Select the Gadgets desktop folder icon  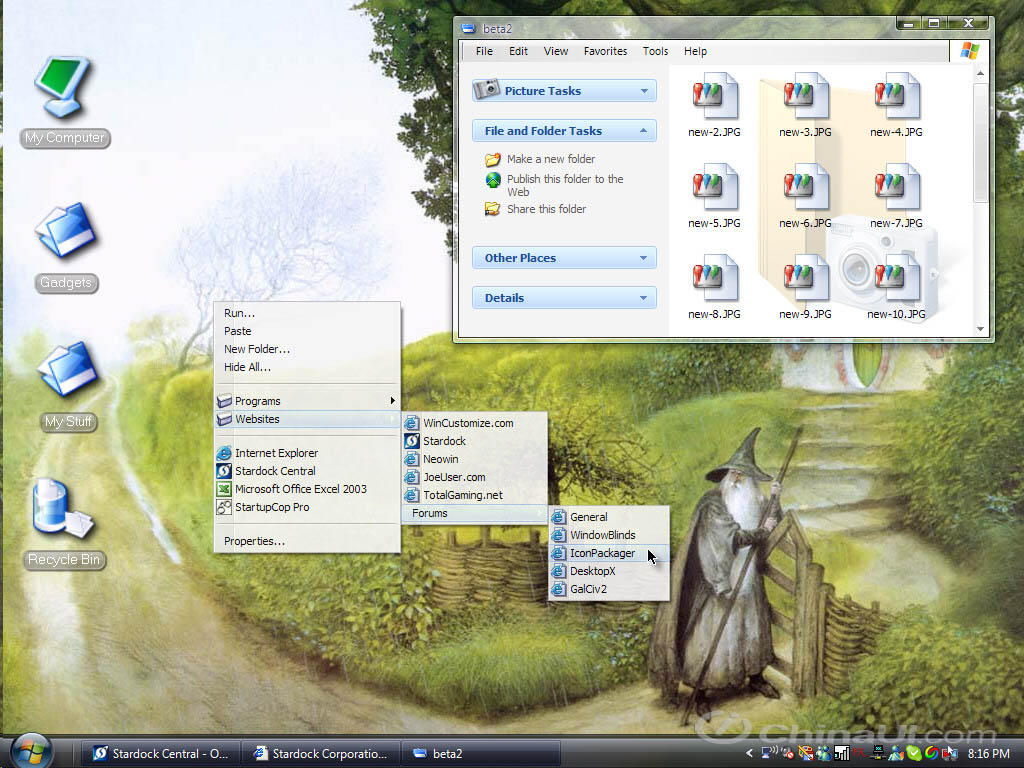click(x=65, y=230)
